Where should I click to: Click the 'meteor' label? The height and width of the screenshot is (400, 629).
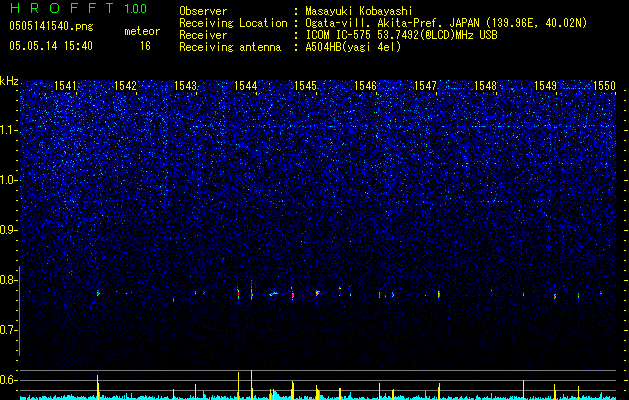coord(142,31)
